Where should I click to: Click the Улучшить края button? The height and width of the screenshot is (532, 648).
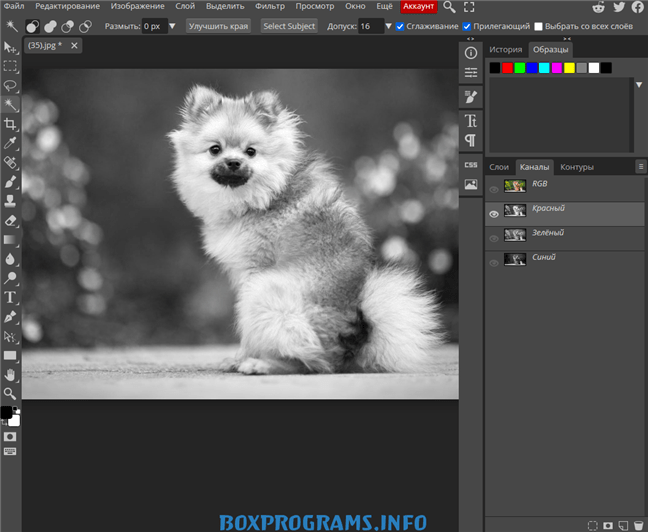point(218,26)
